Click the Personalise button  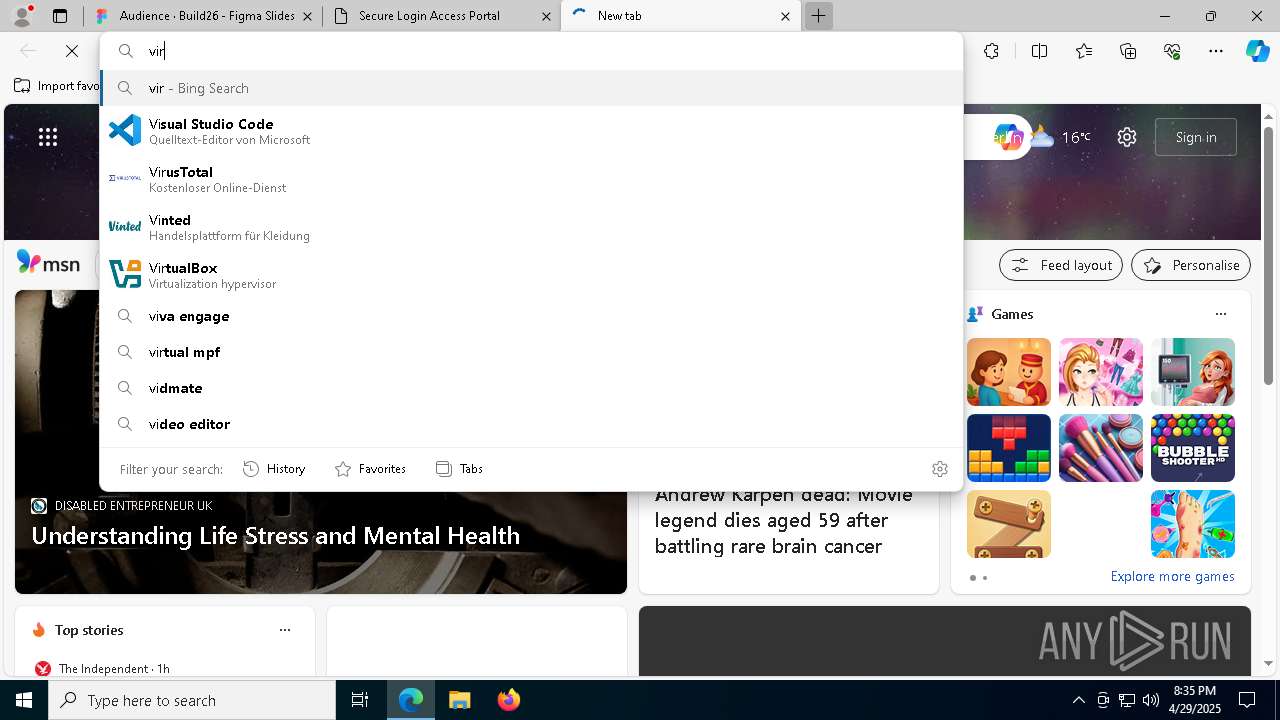pos(1191,265)
